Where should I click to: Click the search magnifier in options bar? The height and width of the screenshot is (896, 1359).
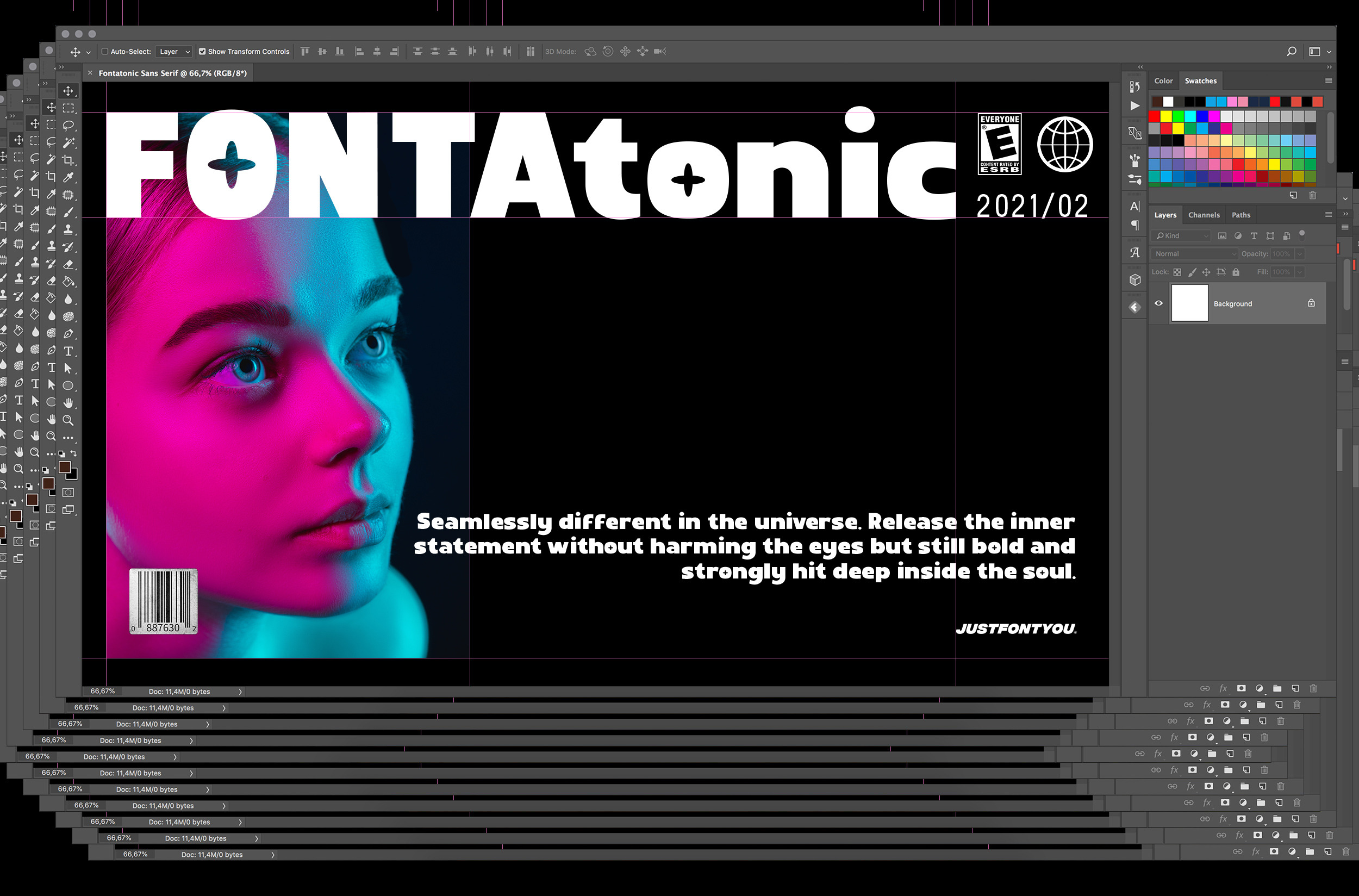[x=1291, y=52]
